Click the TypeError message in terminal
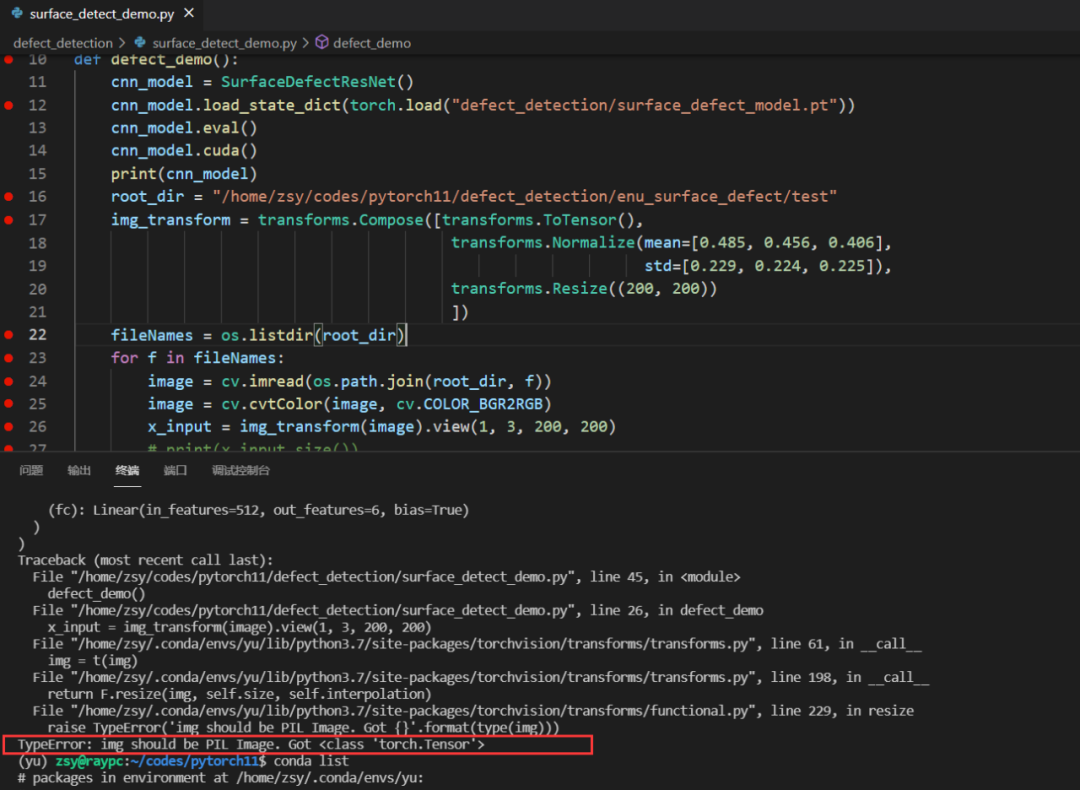Viewport: 1080px width, 790px height. tap(251, 745)
